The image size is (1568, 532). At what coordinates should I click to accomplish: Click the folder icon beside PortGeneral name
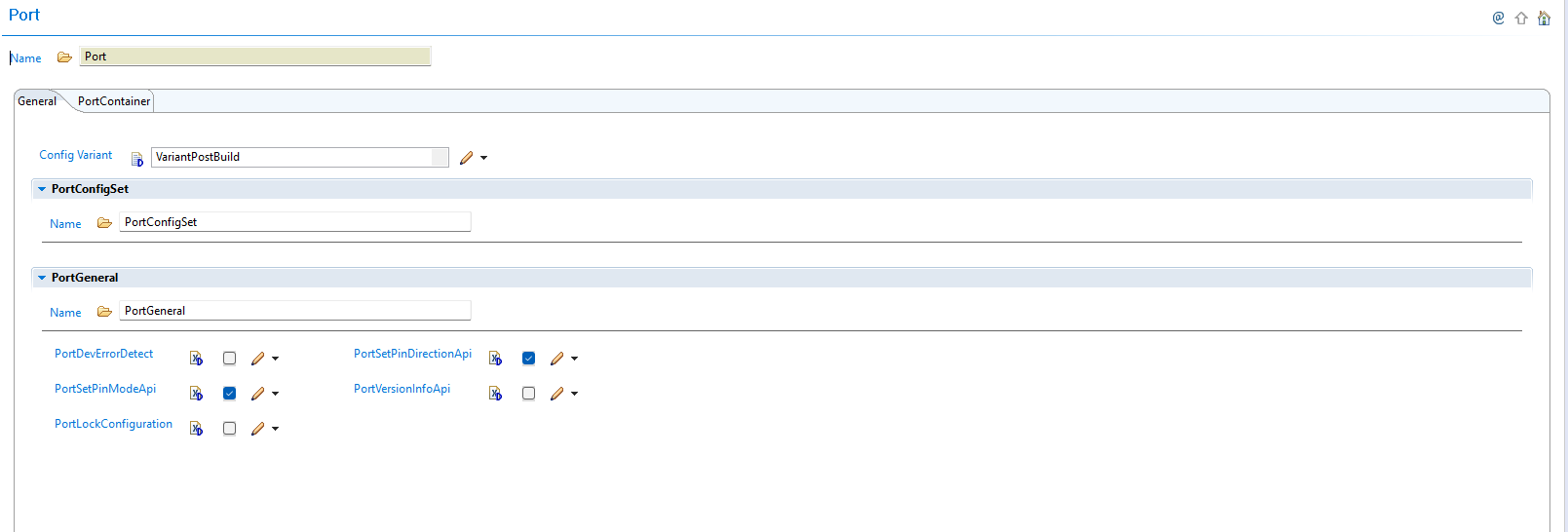(104, 312)
